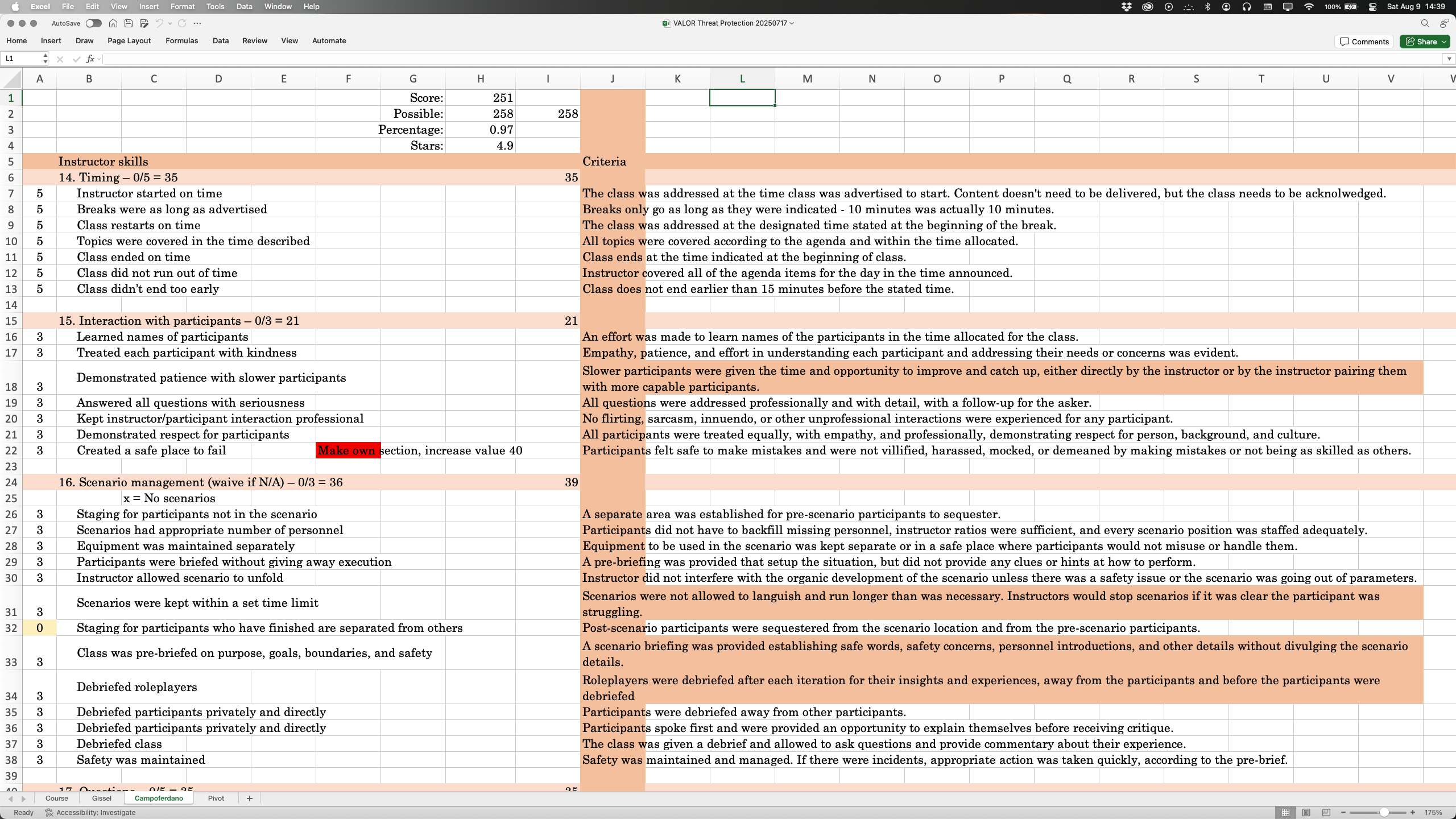Open the Page Layout ribbon tab
Viewport: 1456px width, 819px height.
click(129, 40)
